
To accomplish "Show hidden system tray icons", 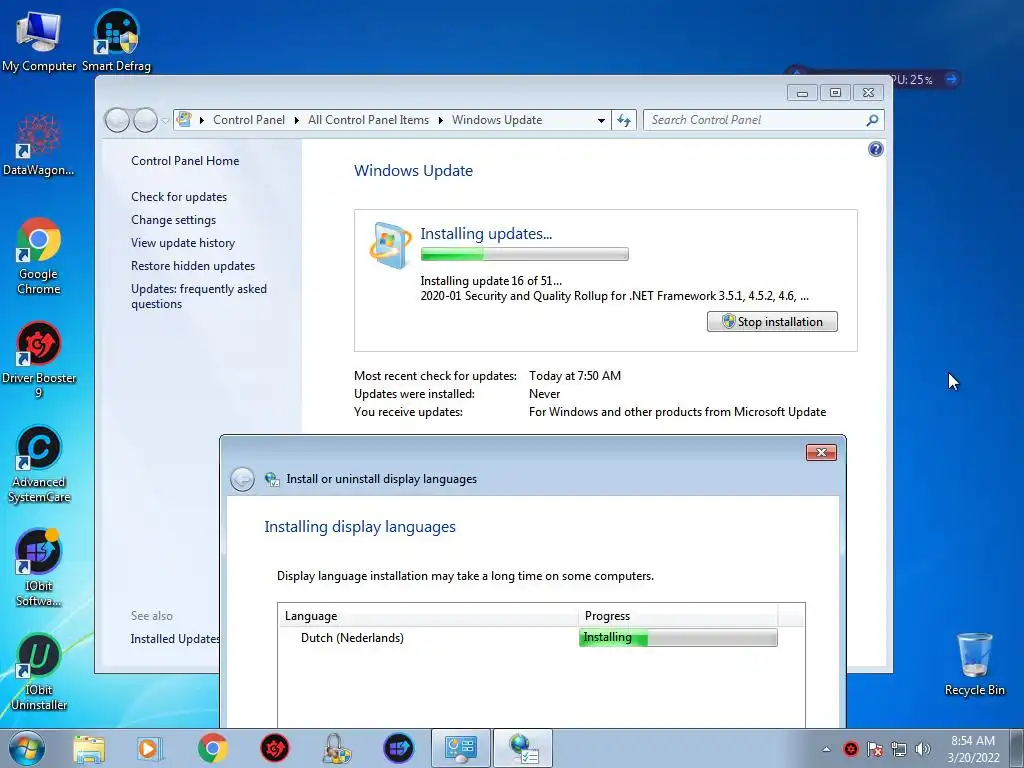I will click(826, 750).
